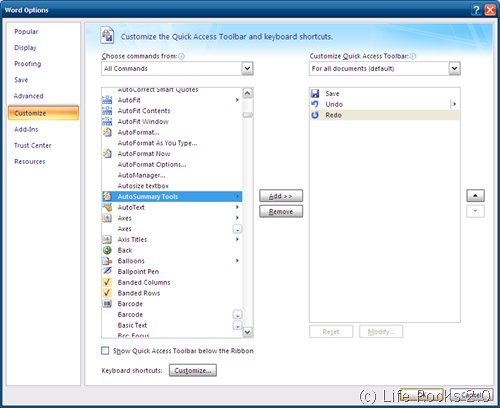Expand the Undo submenu arrow
The width and height of the screenshot is (500, 408).
tap(454, 104)
